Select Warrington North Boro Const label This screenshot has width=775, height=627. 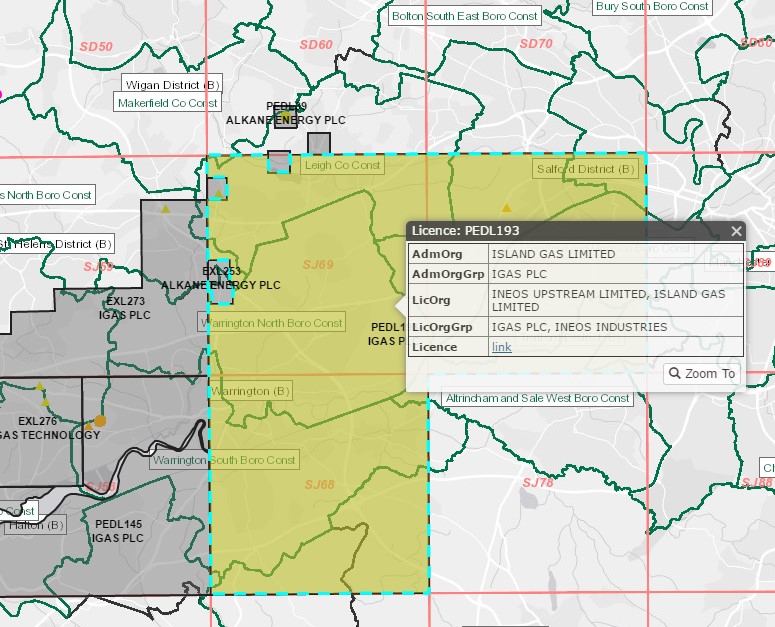(272, 323)
